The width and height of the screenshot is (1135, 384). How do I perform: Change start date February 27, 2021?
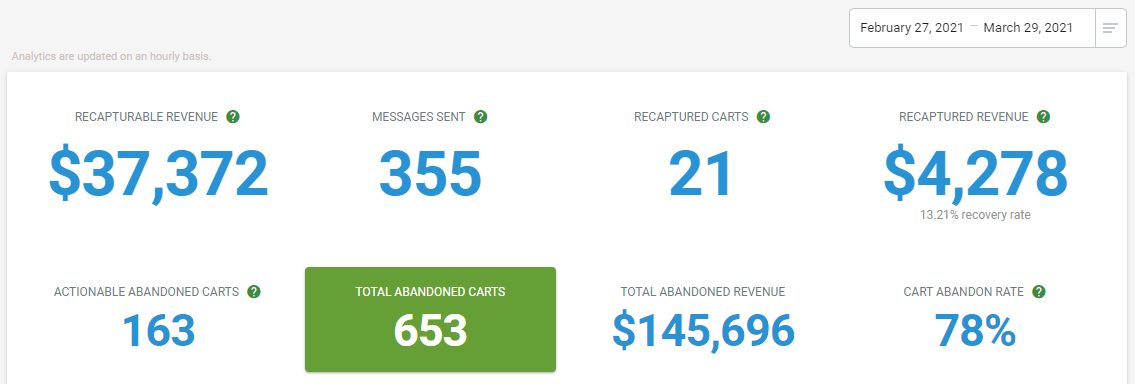click(911, 28)
